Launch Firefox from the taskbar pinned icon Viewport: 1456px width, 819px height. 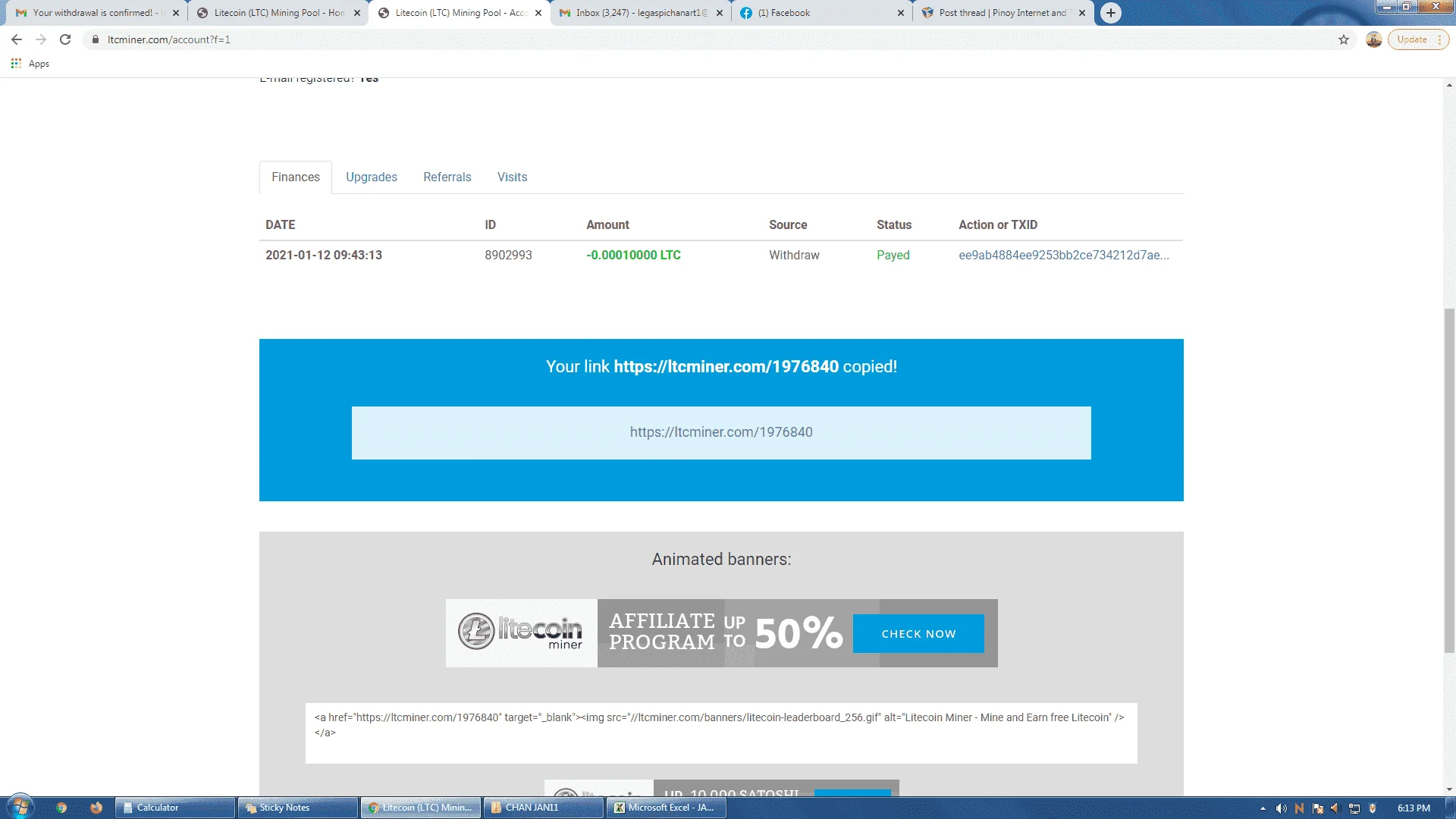coord(96,808)
